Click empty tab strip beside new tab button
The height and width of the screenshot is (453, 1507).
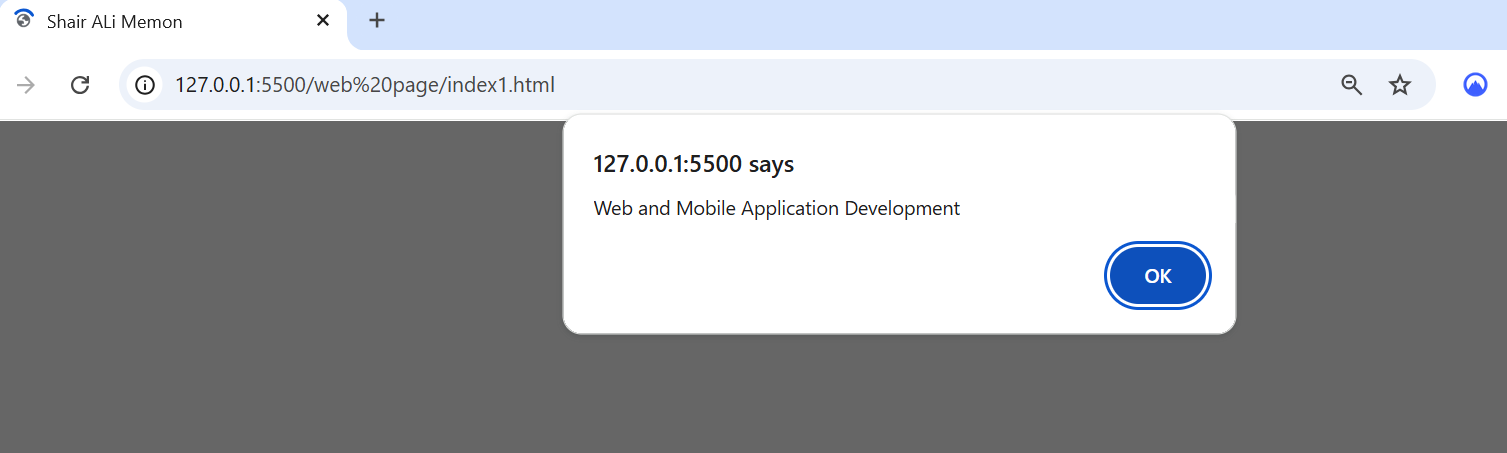point(900,22)
